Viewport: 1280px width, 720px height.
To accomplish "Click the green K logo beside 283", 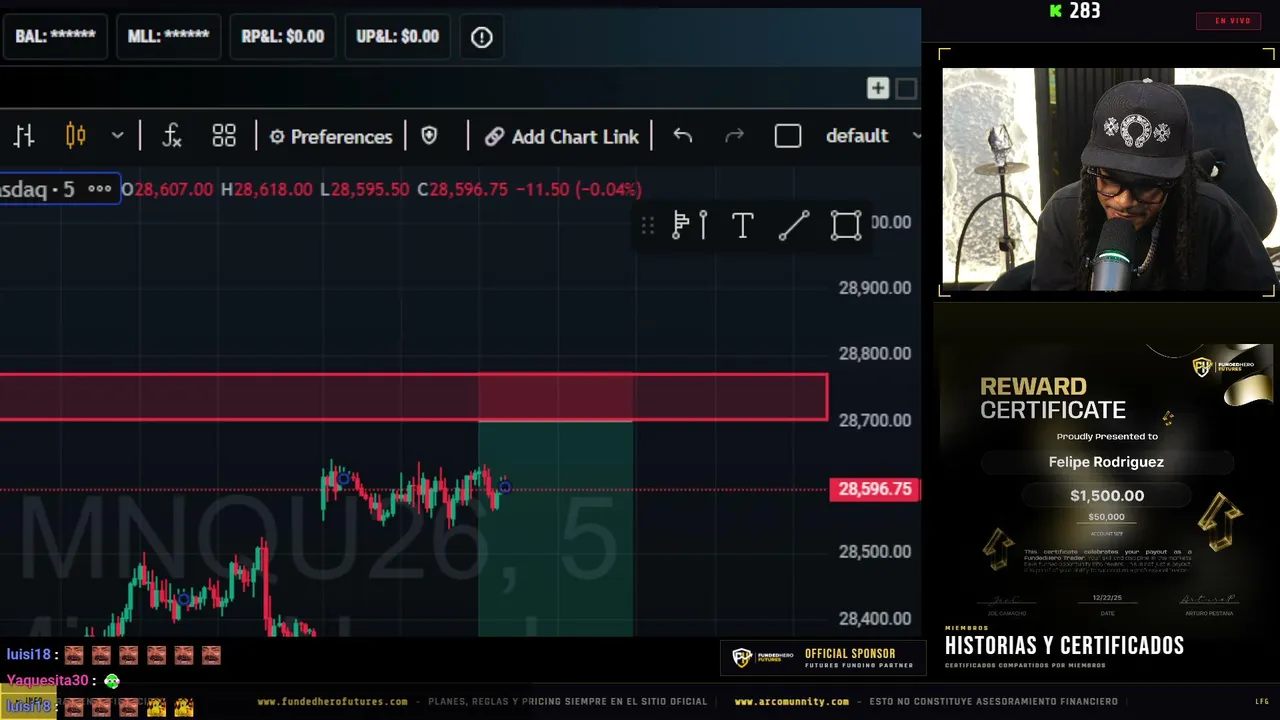I will (1055, 11).
